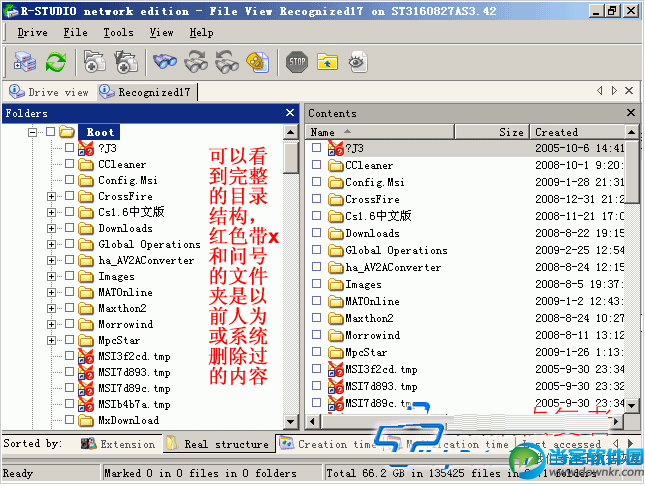645x486 pixels.
Task: Click the Extension sort icon
Action: click(88, 444)
